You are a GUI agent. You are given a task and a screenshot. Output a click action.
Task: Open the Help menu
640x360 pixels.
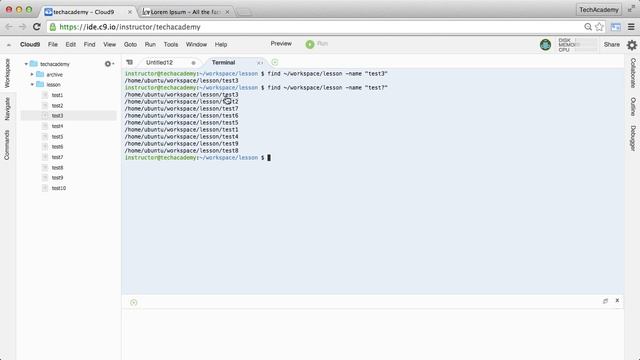221,44
